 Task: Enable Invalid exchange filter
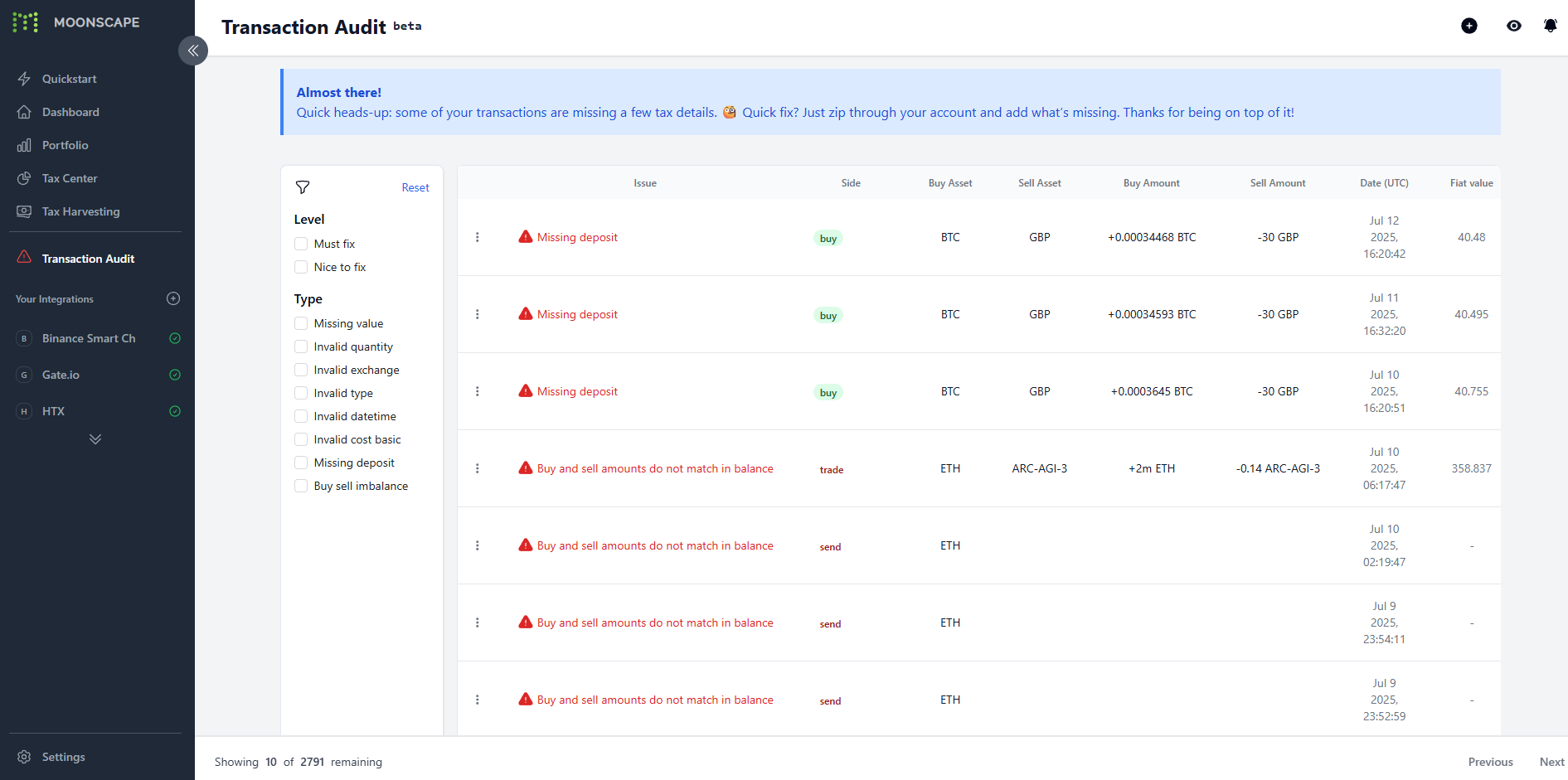[301, 370]
